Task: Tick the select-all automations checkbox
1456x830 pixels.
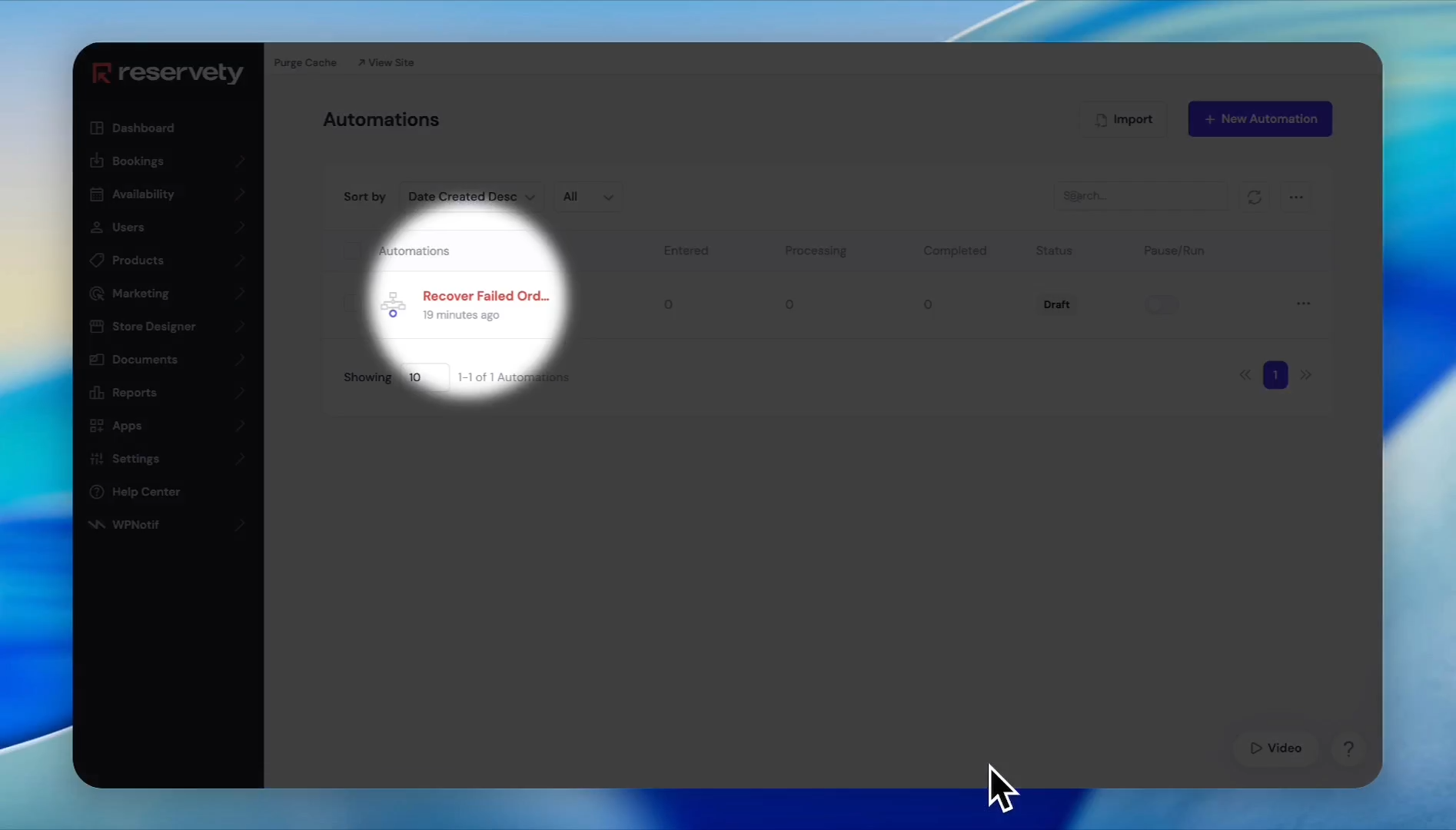Action: 351,251
